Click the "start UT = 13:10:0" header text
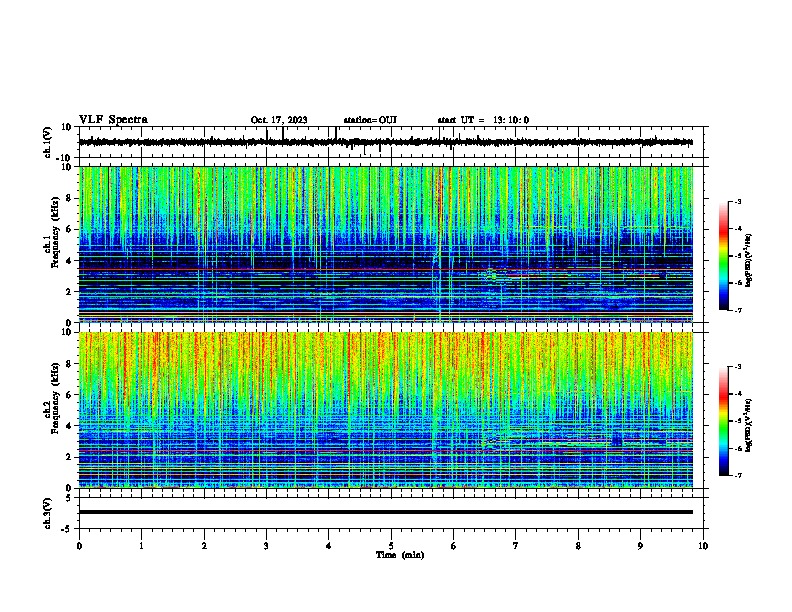 [x=483, y=120]
